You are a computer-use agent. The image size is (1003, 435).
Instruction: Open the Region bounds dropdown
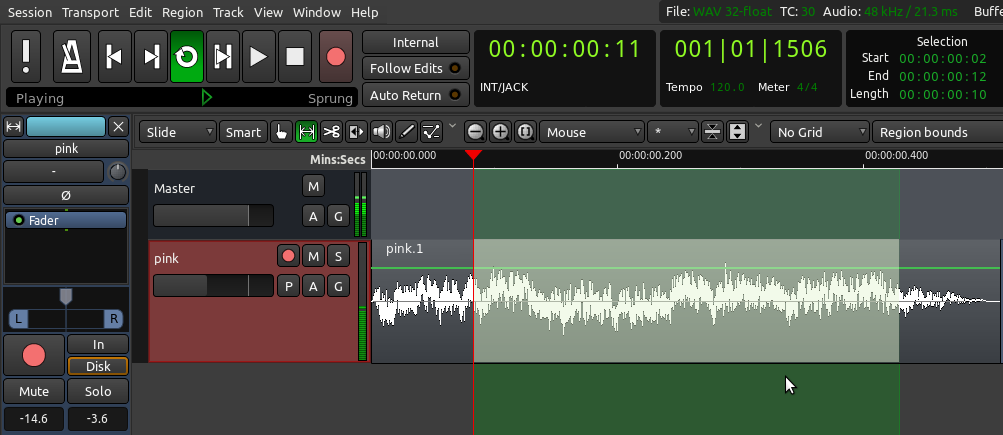pyautogui.click(x=937, y=132)
